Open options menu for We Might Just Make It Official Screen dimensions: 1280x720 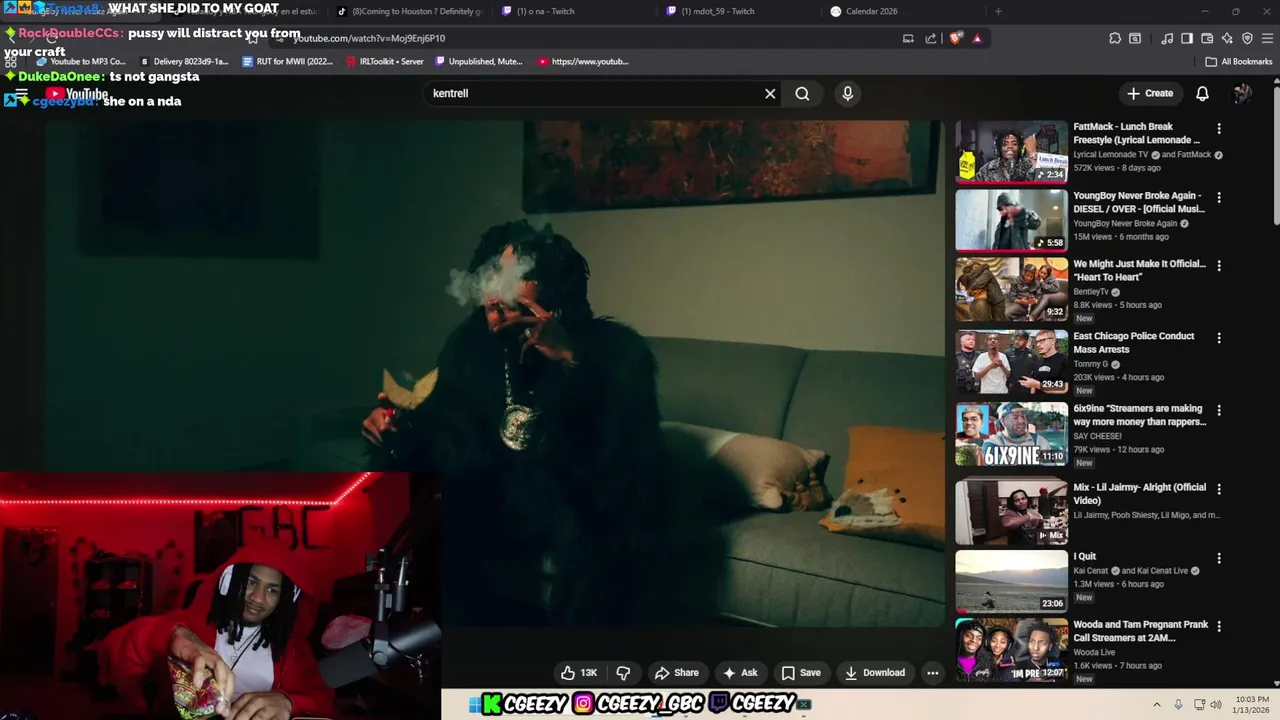(x=1218, y=266)
